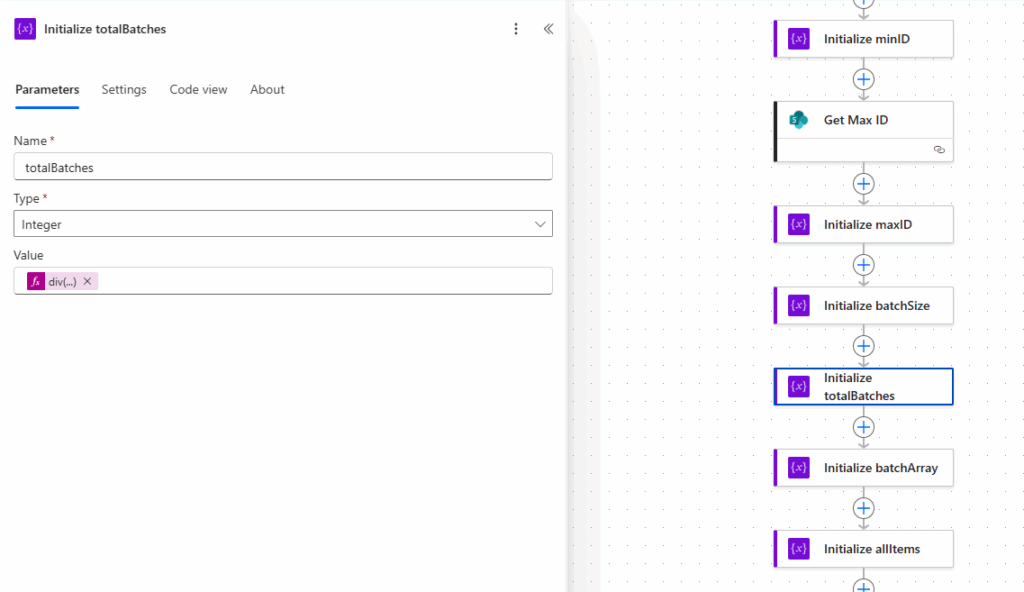
Task: Click the variable icon on Initialize batchSize
Action: (799, 306)
